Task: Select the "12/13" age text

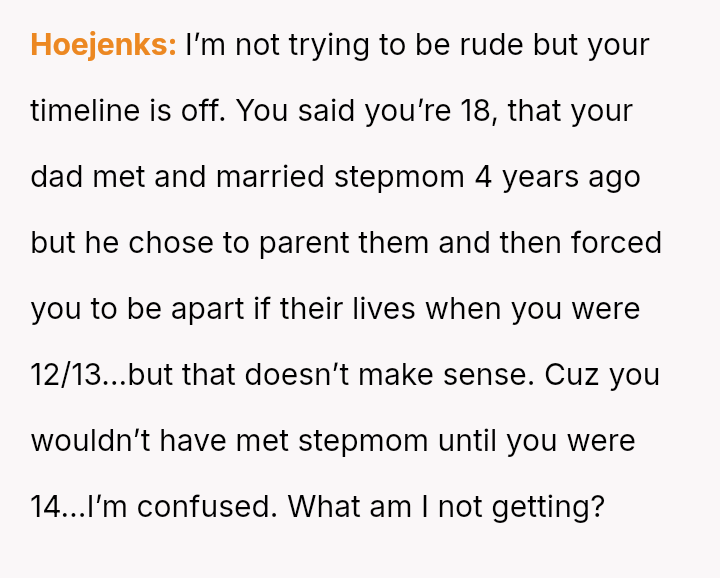Action: pos(68,375)
